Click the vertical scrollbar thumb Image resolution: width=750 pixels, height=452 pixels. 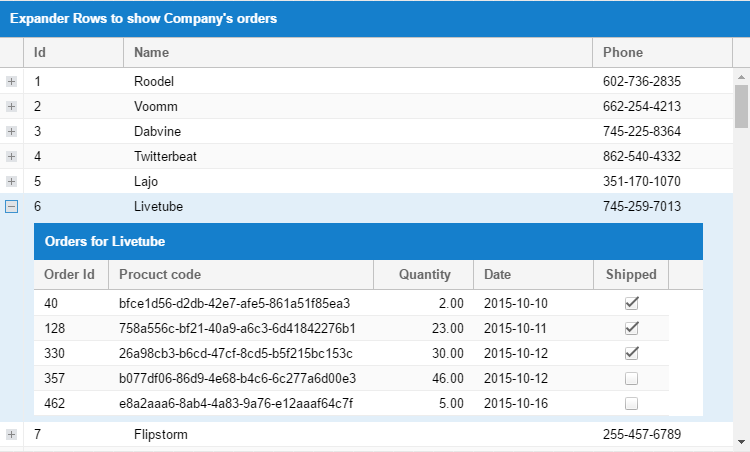[x=741, y=106]
